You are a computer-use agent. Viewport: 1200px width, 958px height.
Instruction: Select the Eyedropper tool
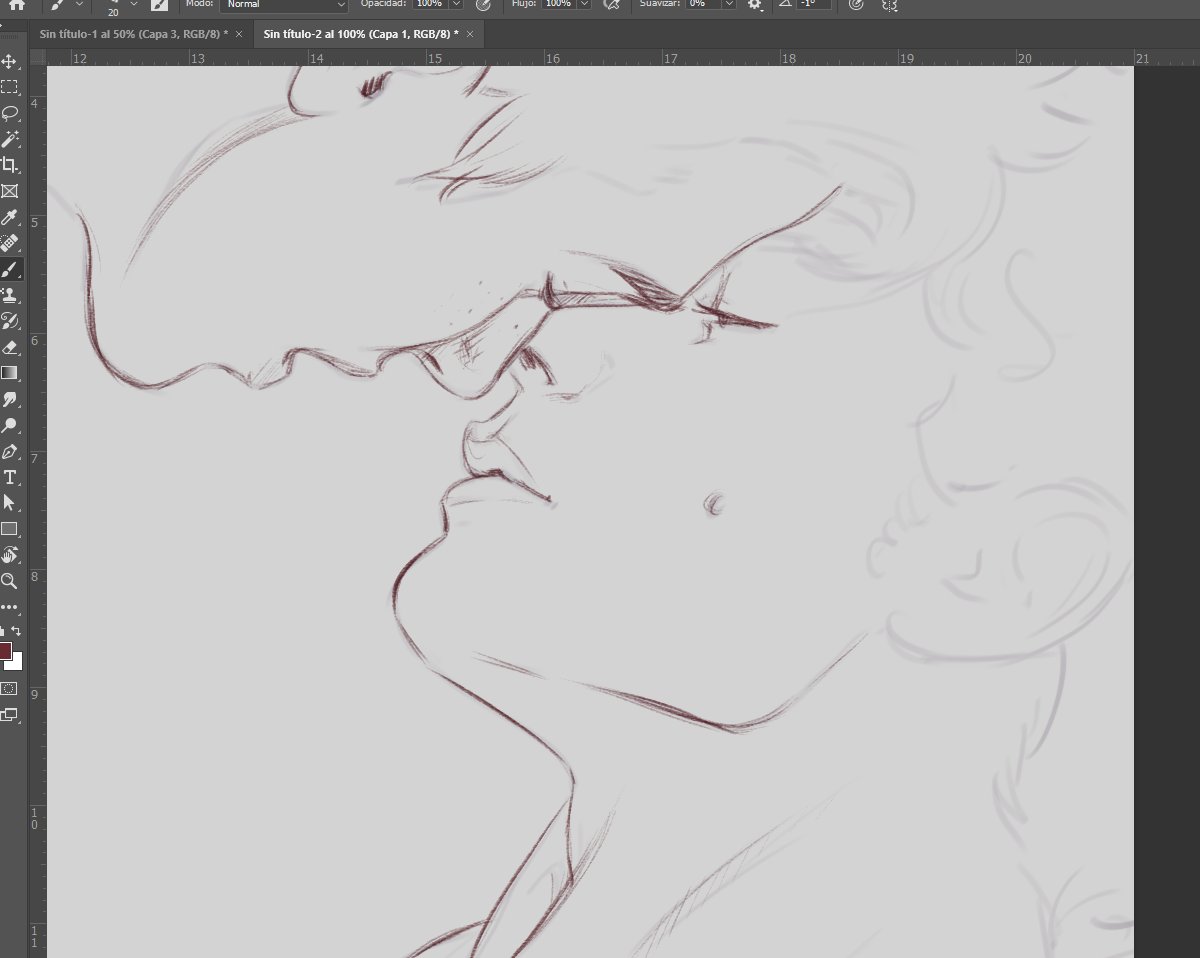[10, 217]
